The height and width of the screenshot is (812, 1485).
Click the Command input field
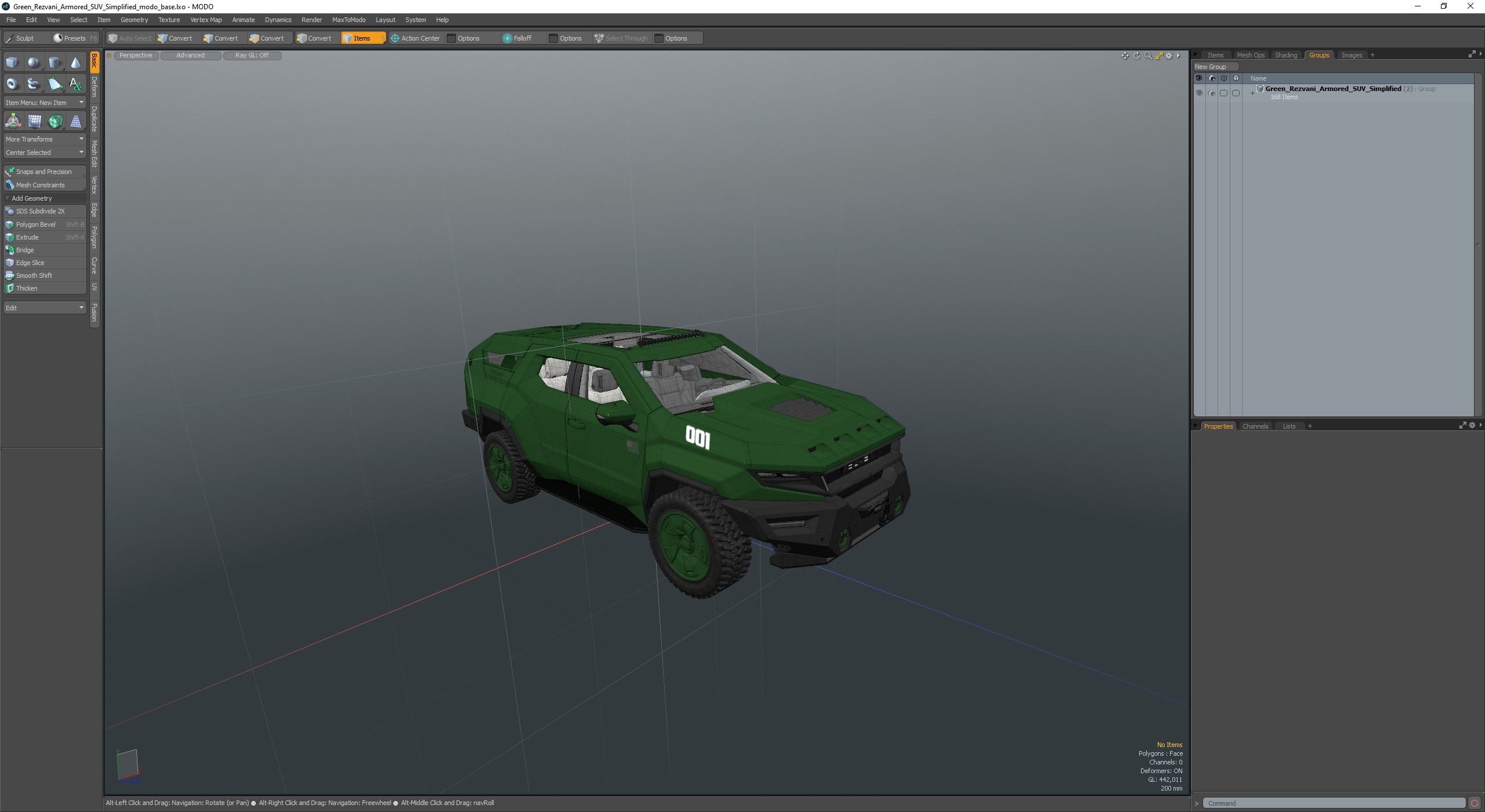pos(1334,803)
